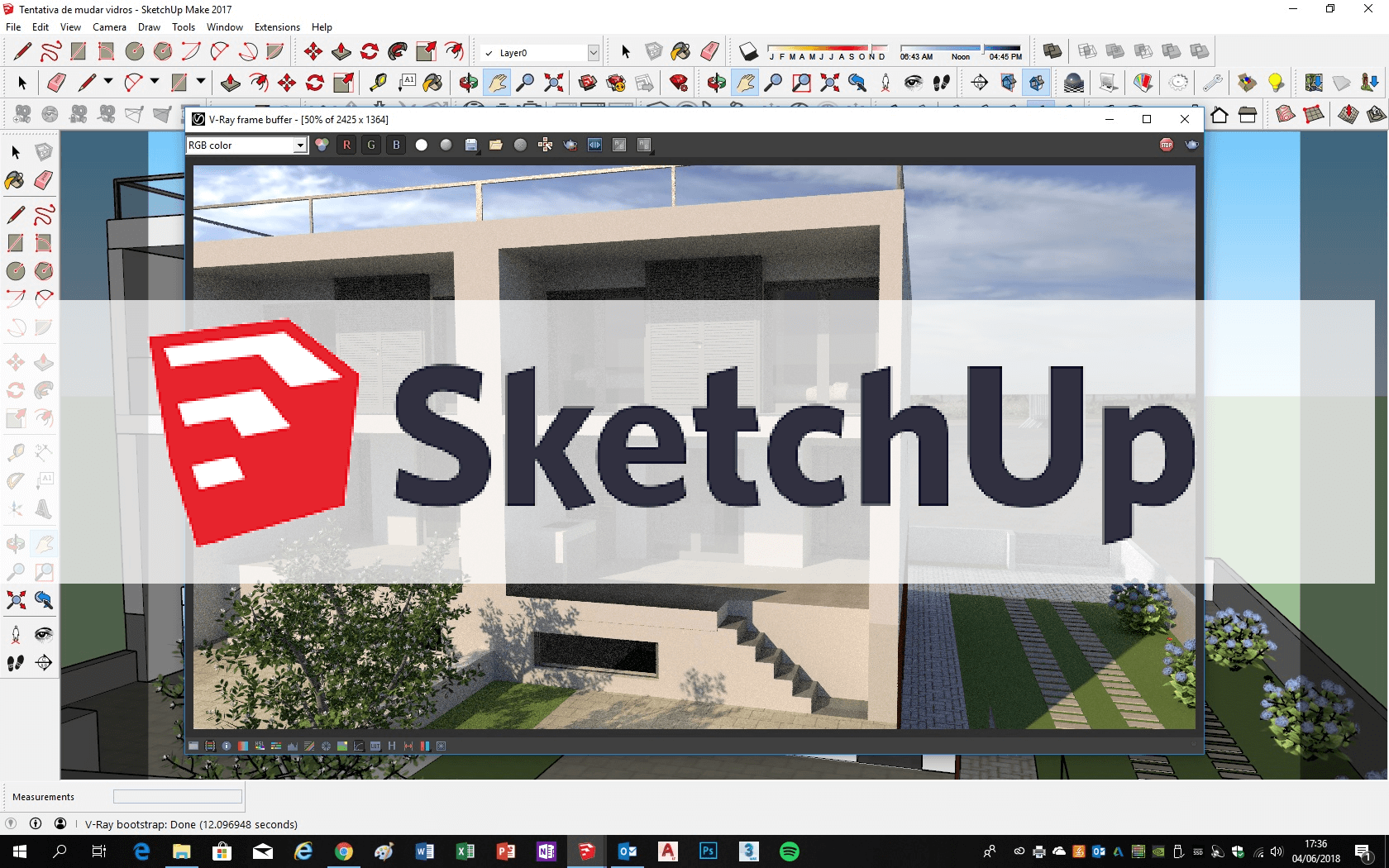
Task: Click the Stop render button
Action: (x=1166, y=145)
